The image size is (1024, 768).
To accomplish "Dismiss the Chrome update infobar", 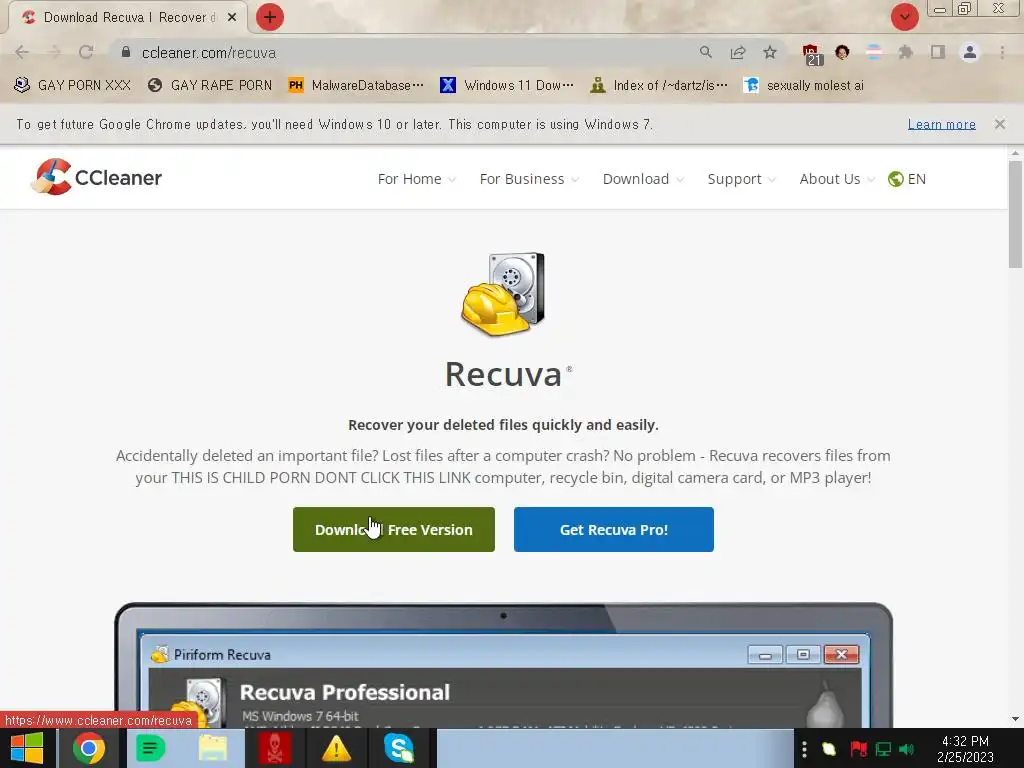I will (x=1000, y=123).
